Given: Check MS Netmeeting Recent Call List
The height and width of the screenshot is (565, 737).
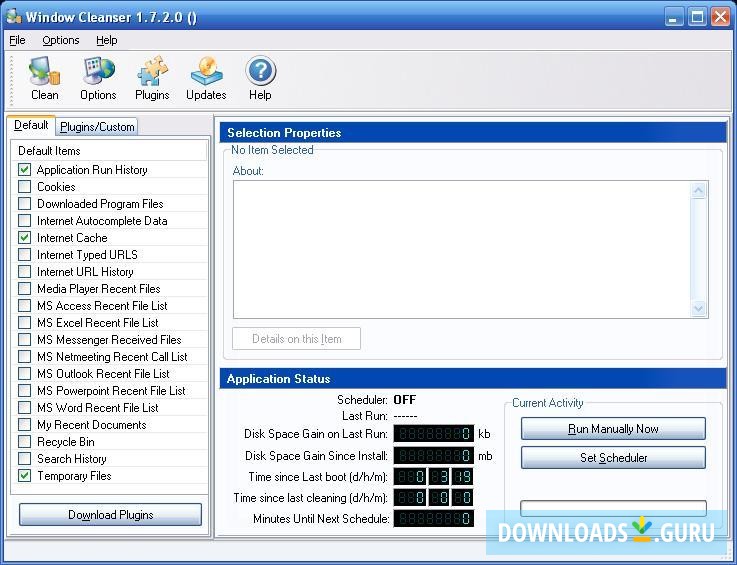Looking at the screenshot, I should [24, 357].
